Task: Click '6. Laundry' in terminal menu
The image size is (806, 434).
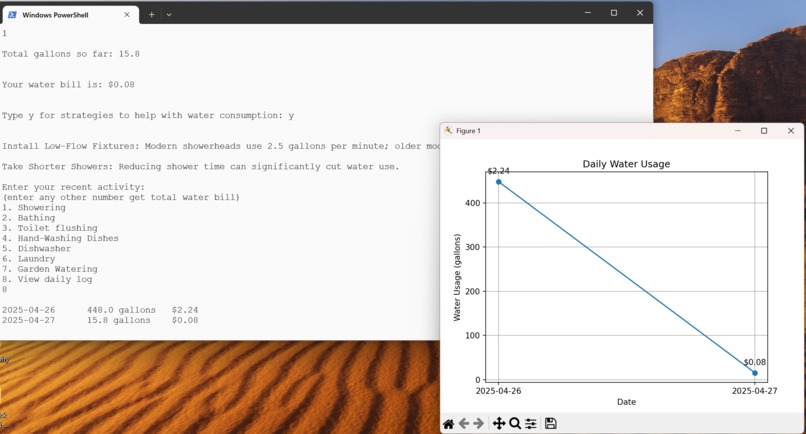Action: pos(28,259)
